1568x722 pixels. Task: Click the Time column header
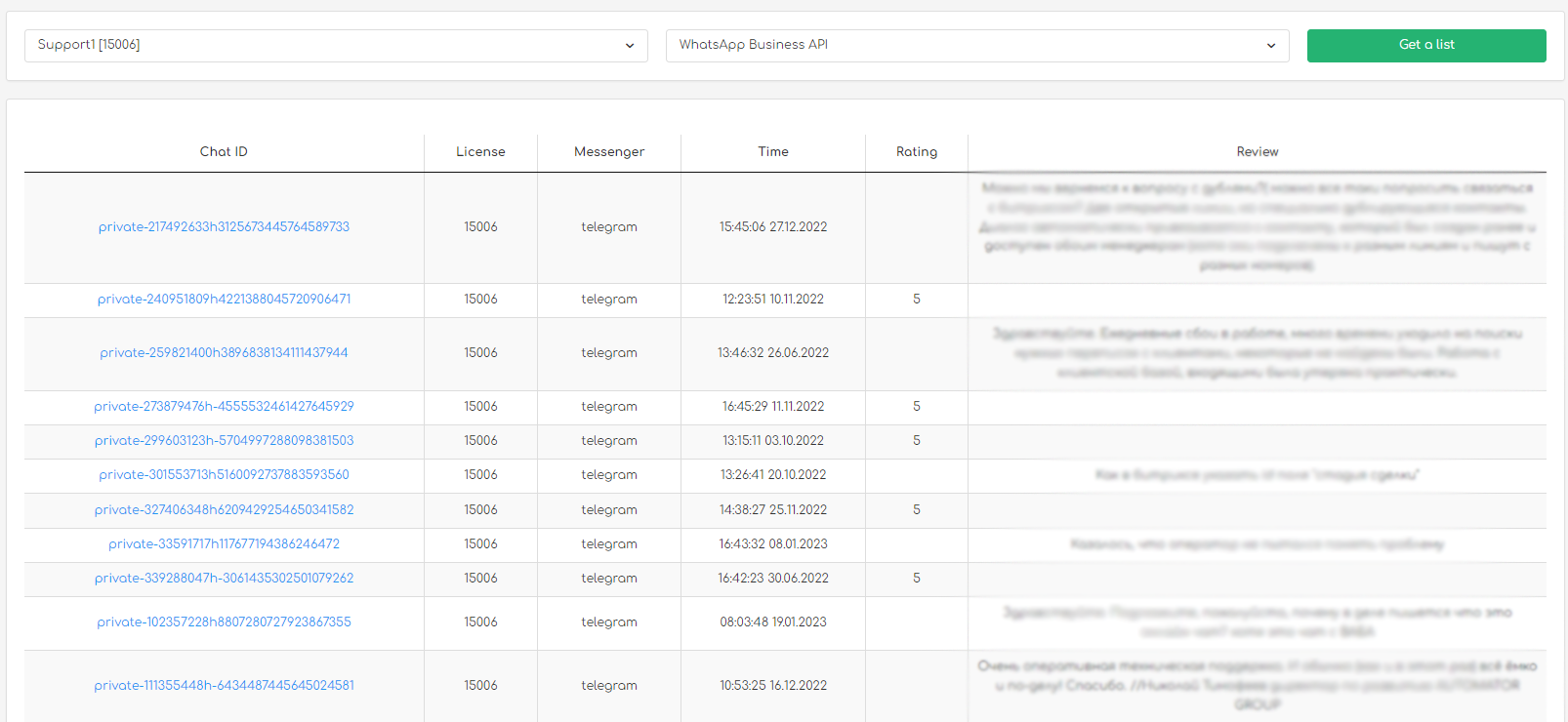point(772,152)
